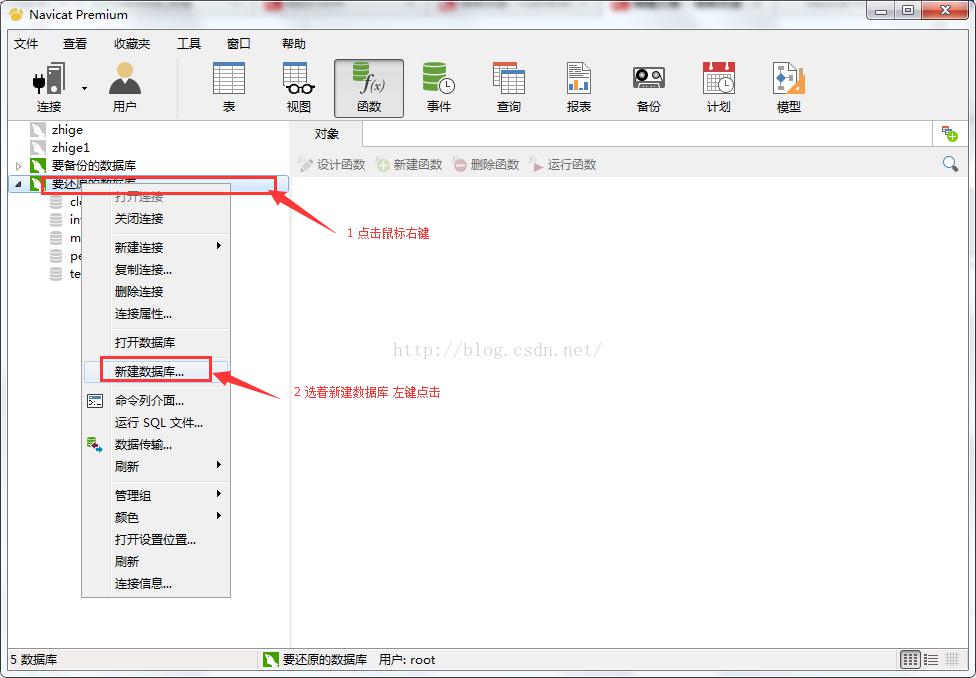Open the 刷新 submenu with arrow
976x678 pixels.
pyautogui.click(x=156, y=466)
